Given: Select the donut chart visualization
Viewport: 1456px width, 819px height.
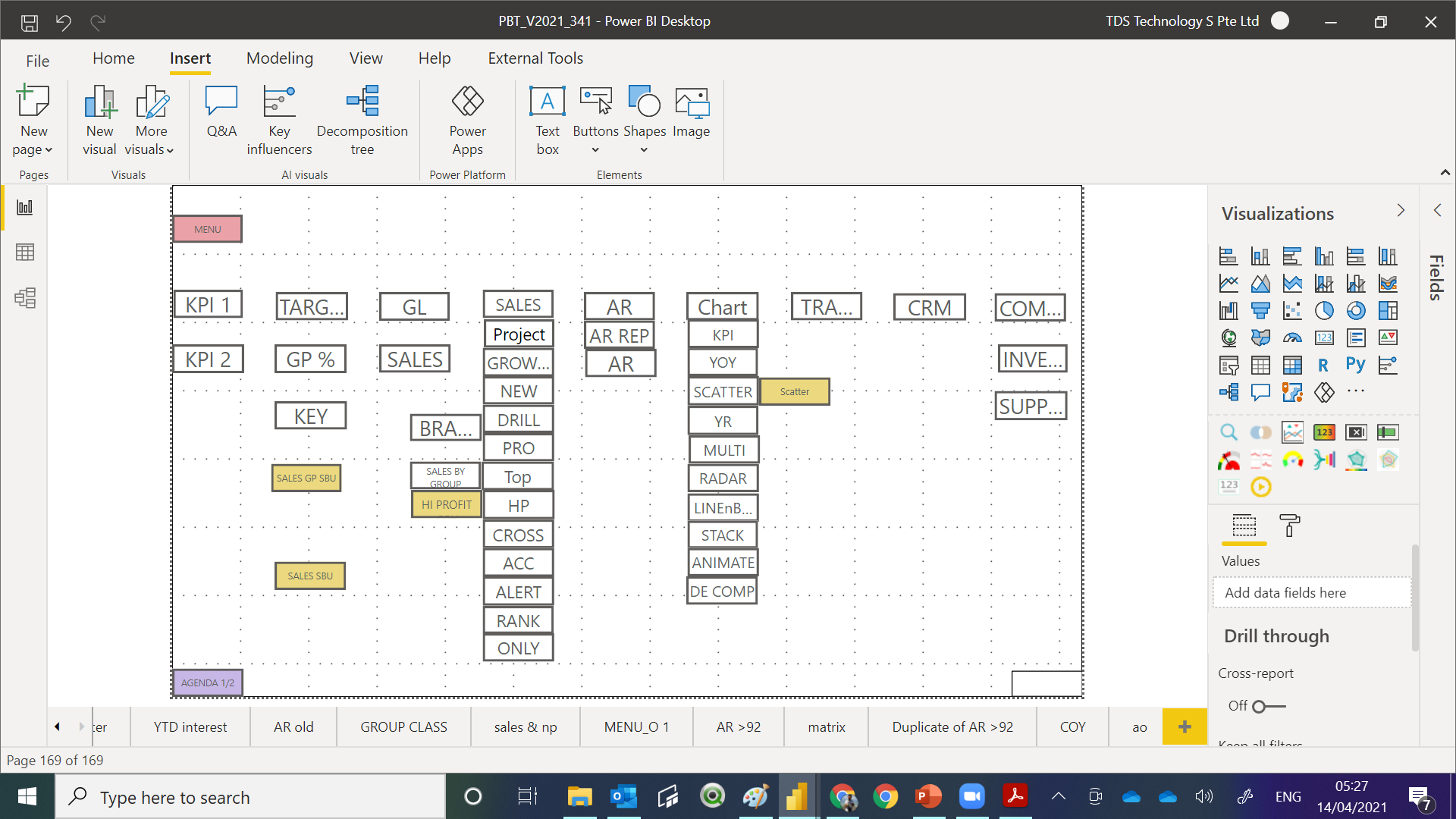Looking at the screenshot, I should (x=1356, y=310).
